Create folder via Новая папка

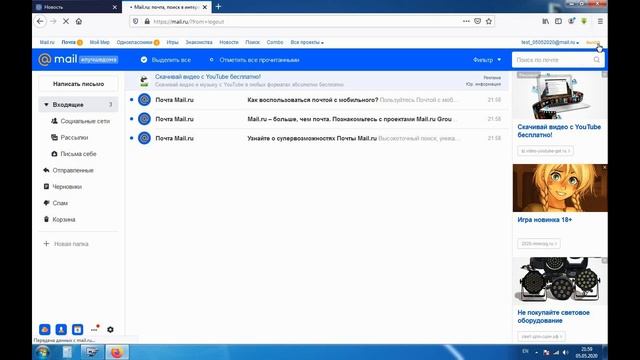pos(66,244)
